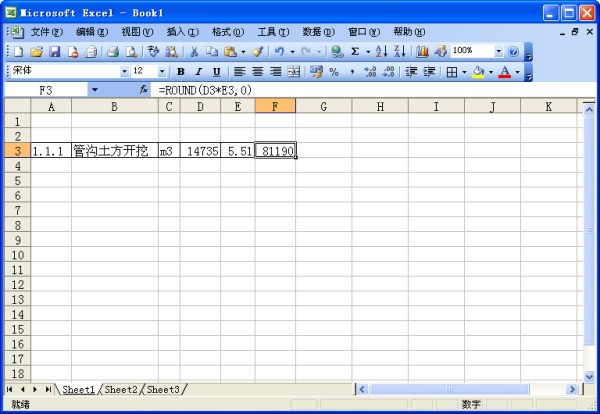Open the zoom percentage dropdown
The image size is (600, 414).
click(498, 51)
